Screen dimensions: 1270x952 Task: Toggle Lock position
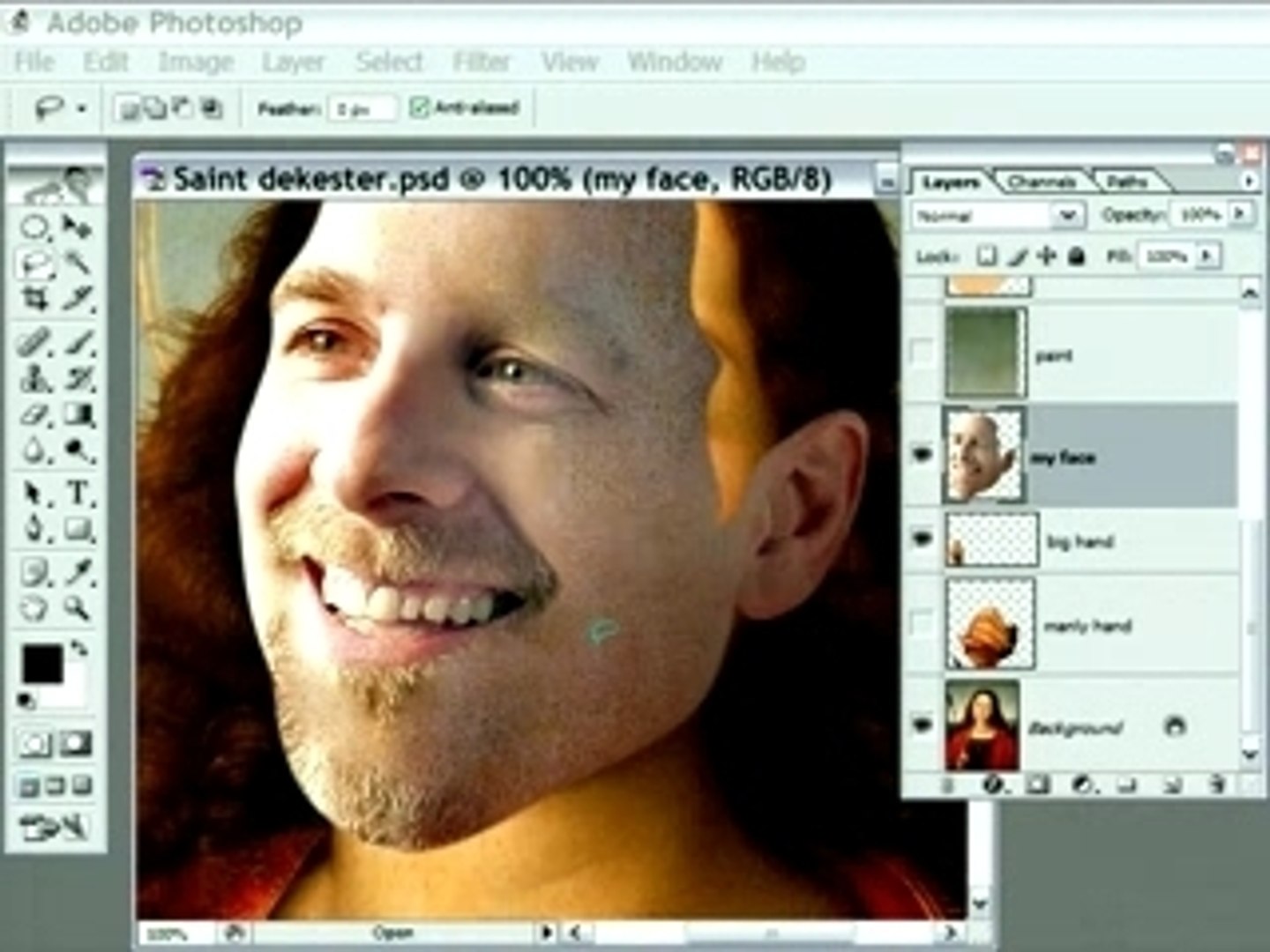click(1046, 257)
